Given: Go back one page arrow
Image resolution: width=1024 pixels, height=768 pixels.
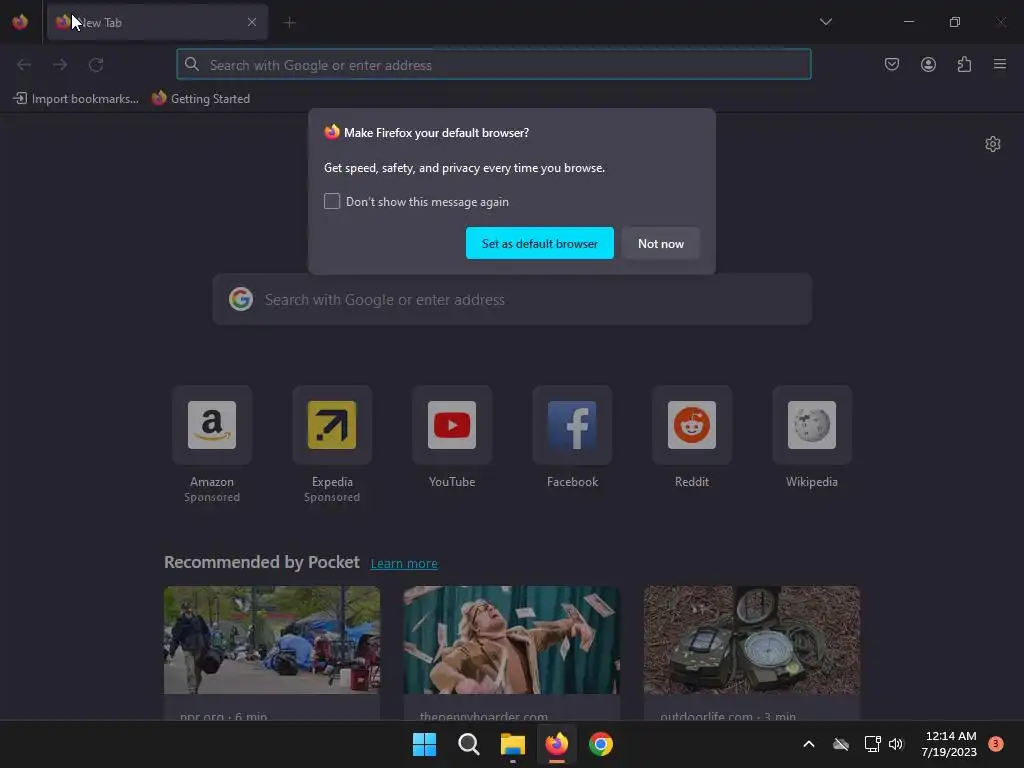Looking at the screenshot, I should (24, 65).
